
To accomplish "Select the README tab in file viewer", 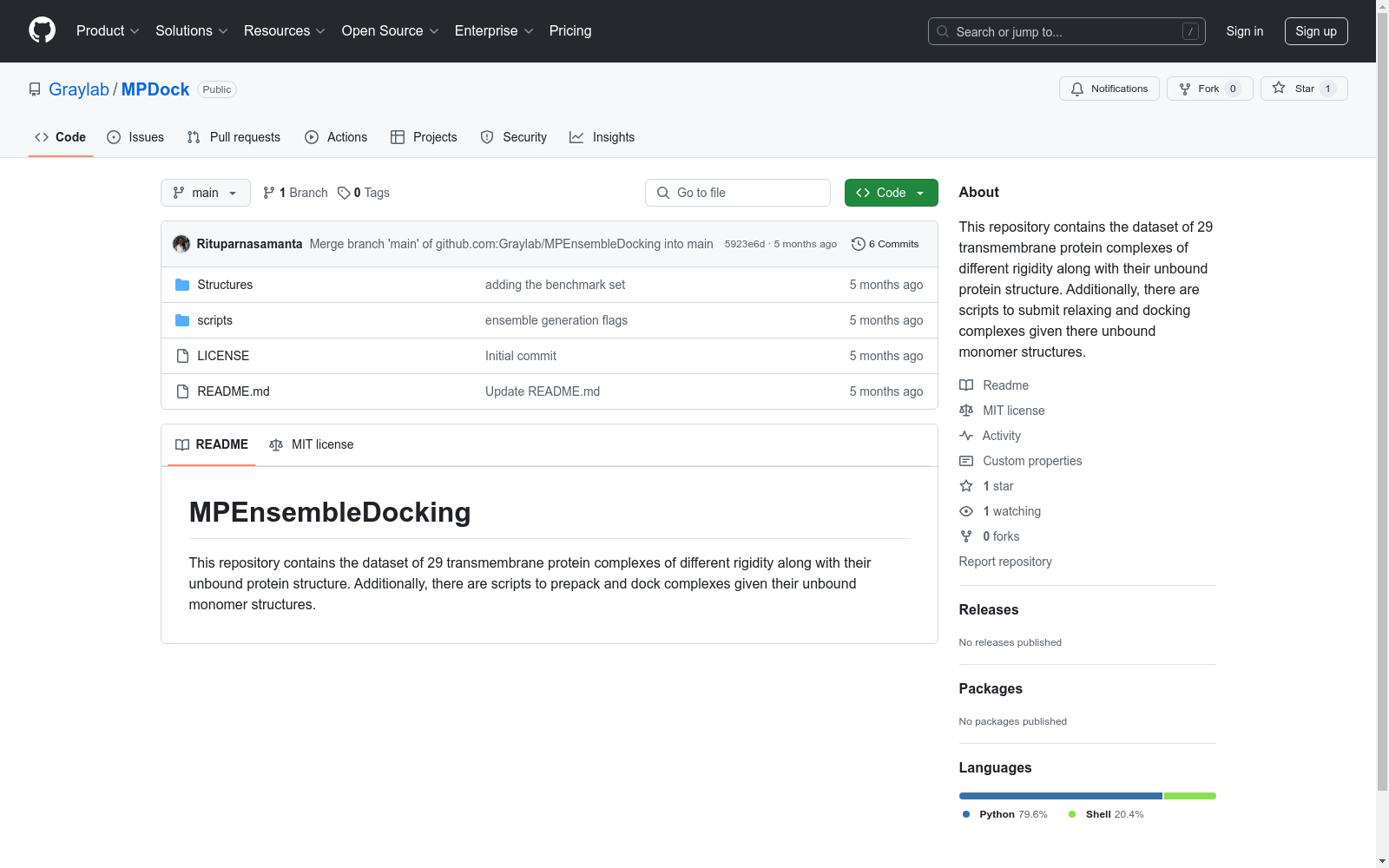I will (x=212, y=444).
